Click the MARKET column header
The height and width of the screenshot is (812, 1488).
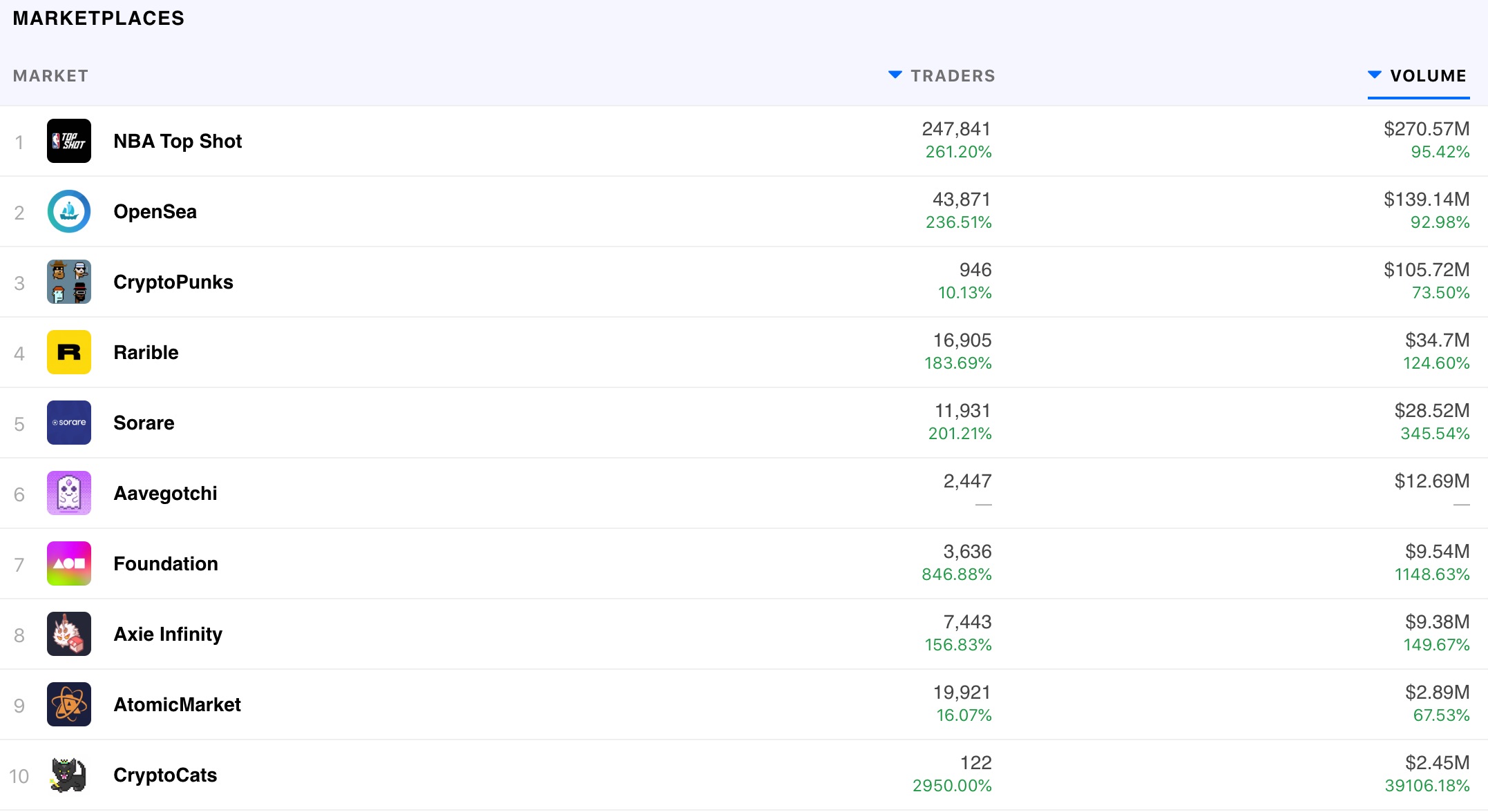point(50,76)
